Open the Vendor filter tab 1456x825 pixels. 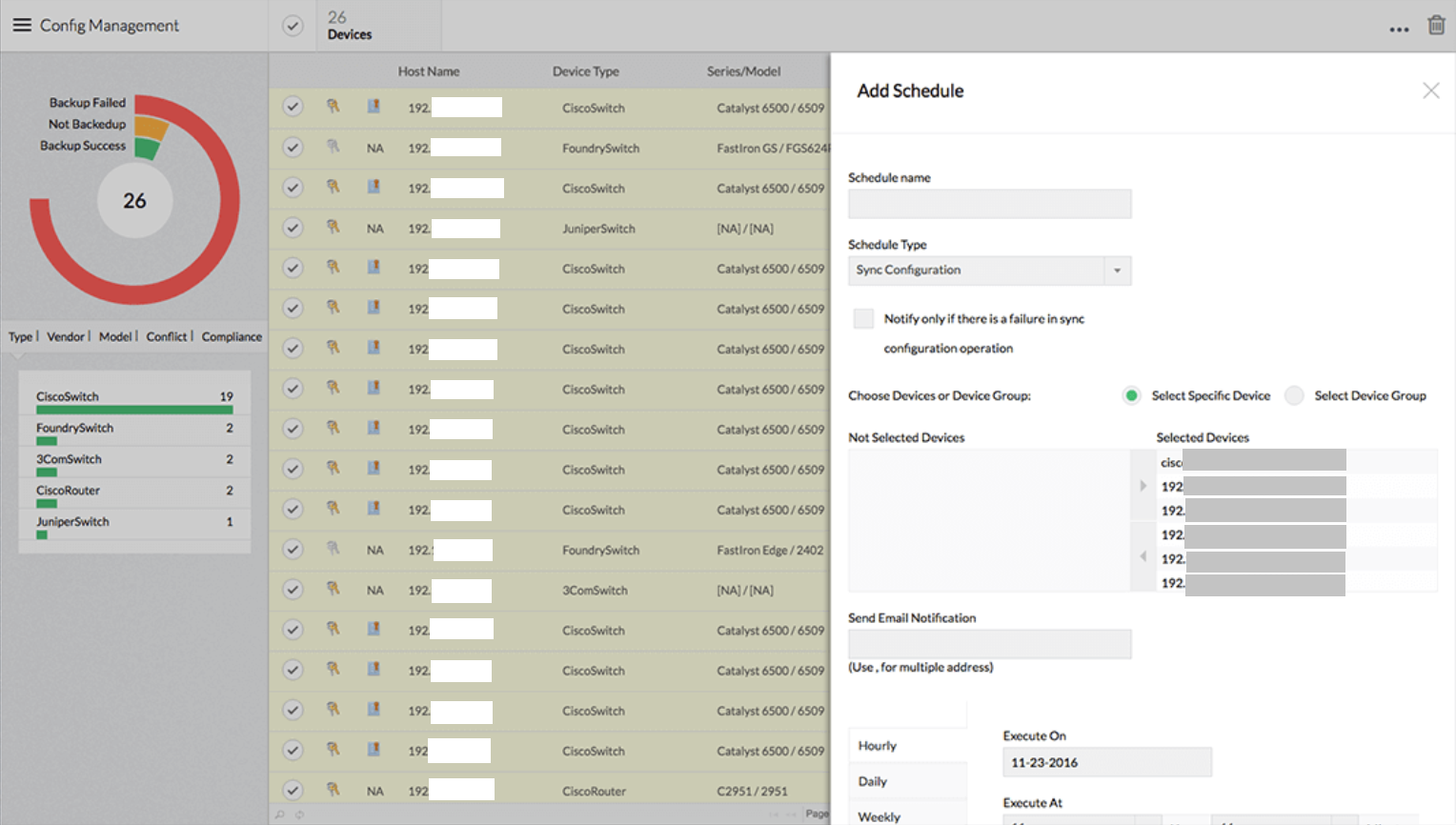point(66,336)
